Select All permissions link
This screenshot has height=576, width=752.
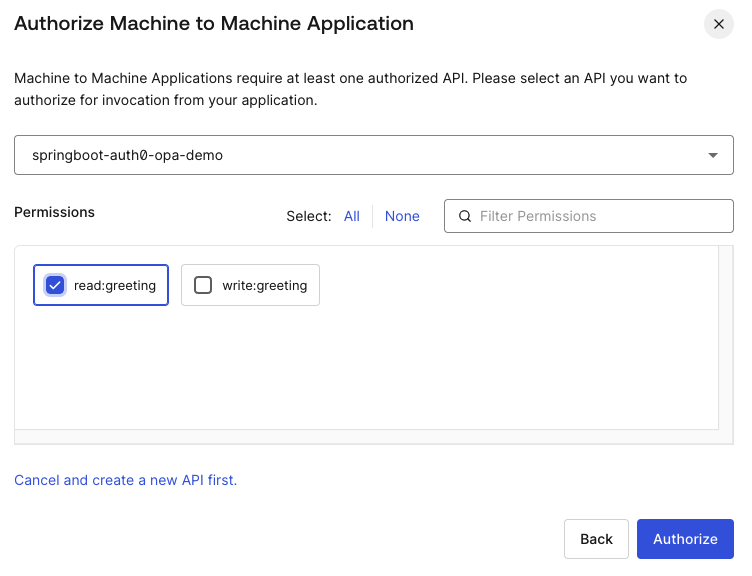(351, 216)
